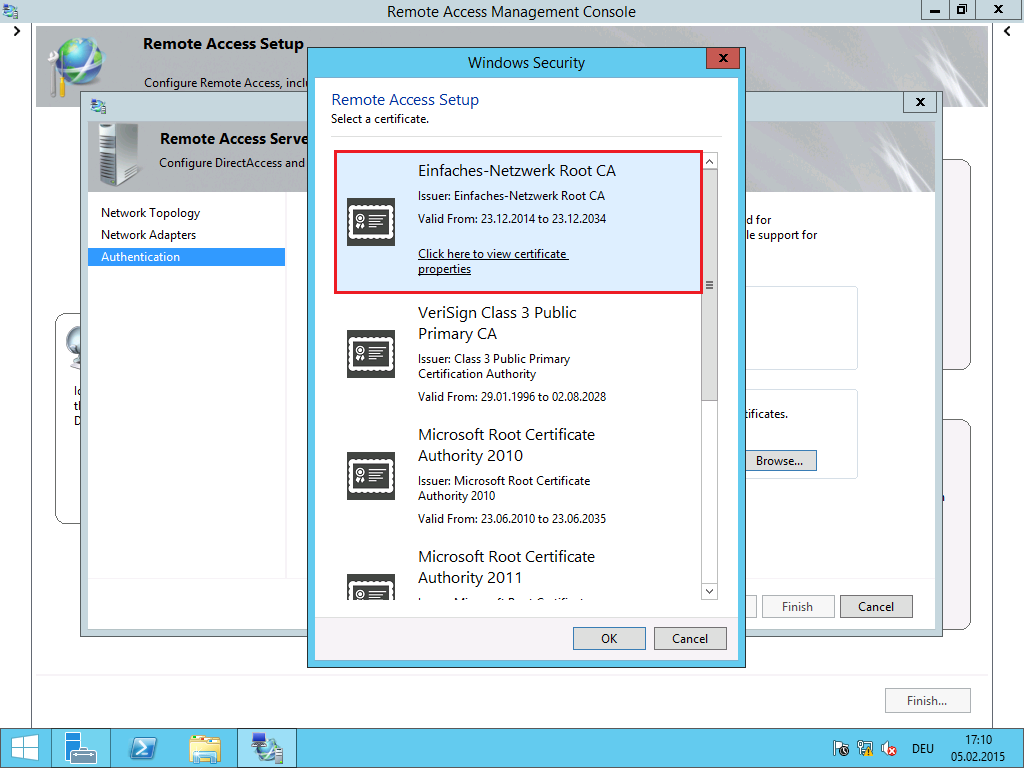Click Finish in the Remote Access Server Setup wizard
Image resolution: width=1024 pixels, height=768 pixels.
pos(797,607)
